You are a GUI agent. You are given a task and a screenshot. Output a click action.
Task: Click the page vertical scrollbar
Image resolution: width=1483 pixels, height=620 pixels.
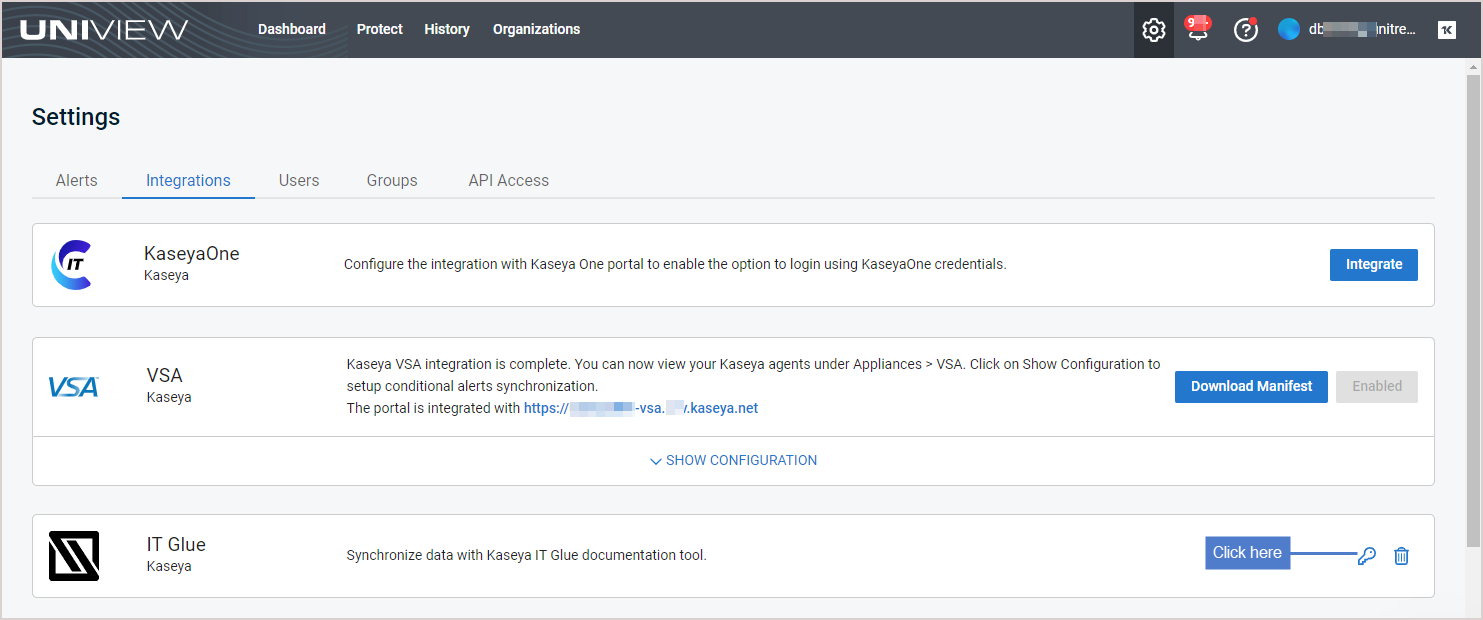pos(1472,310)
